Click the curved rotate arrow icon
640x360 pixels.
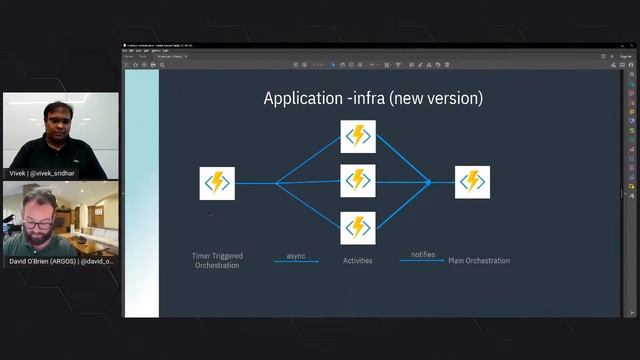click(x=438, y=65)
